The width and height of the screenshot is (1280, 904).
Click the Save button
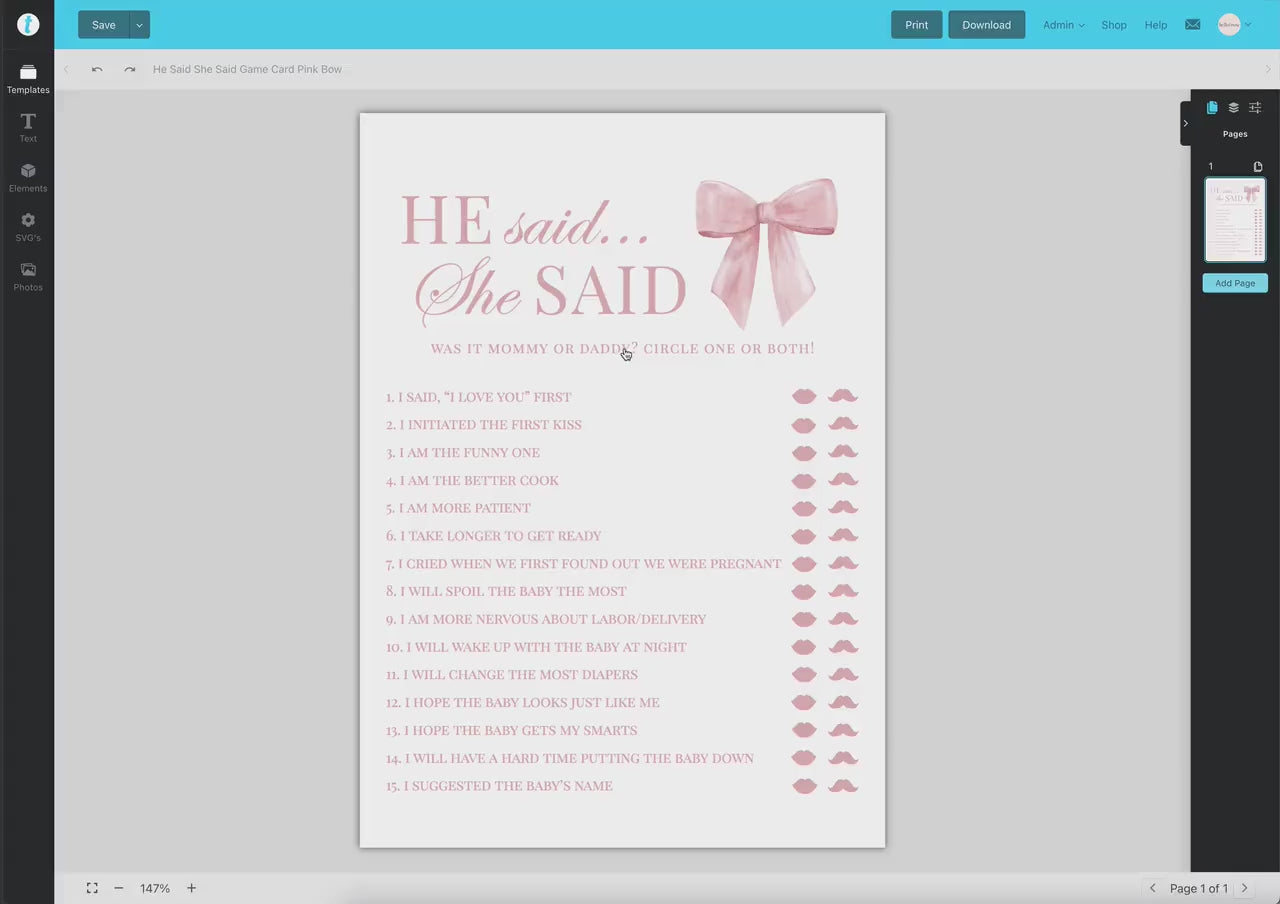click(x=104, y=25)
